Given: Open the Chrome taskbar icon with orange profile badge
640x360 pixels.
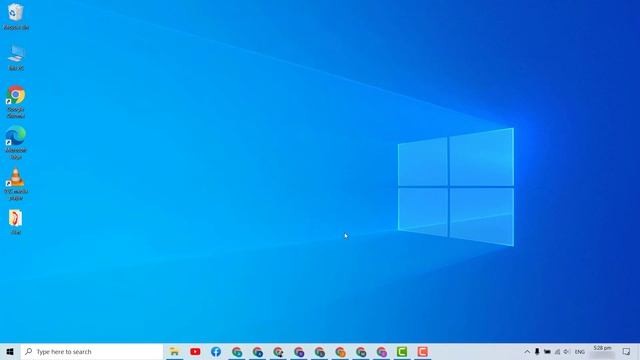Looking at the screenshot, I should point(340,351).
